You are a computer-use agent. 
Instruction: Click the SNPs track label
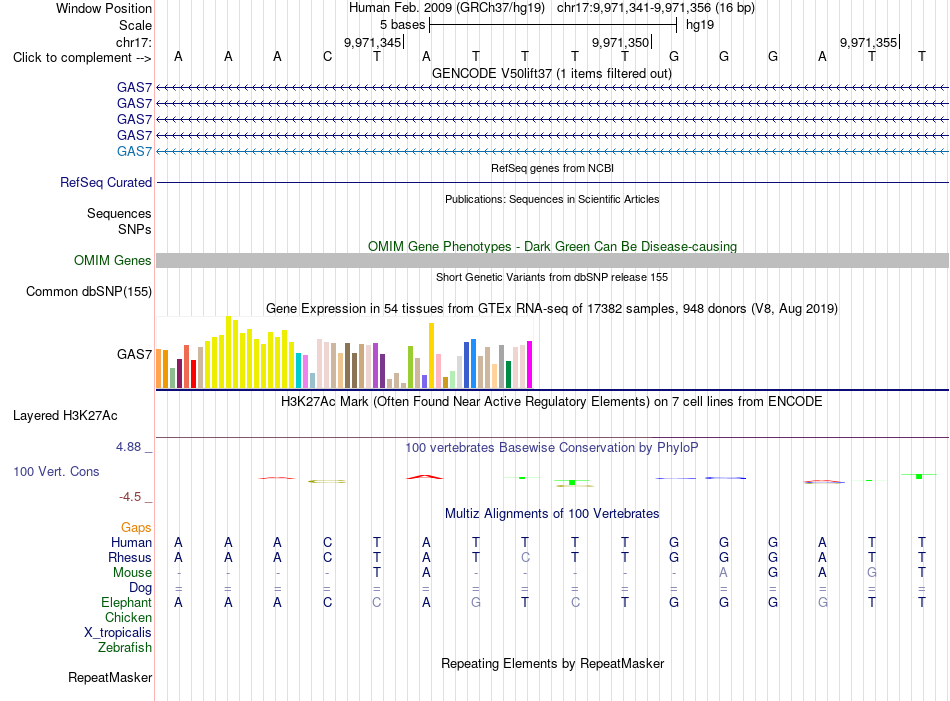[135, 229]
